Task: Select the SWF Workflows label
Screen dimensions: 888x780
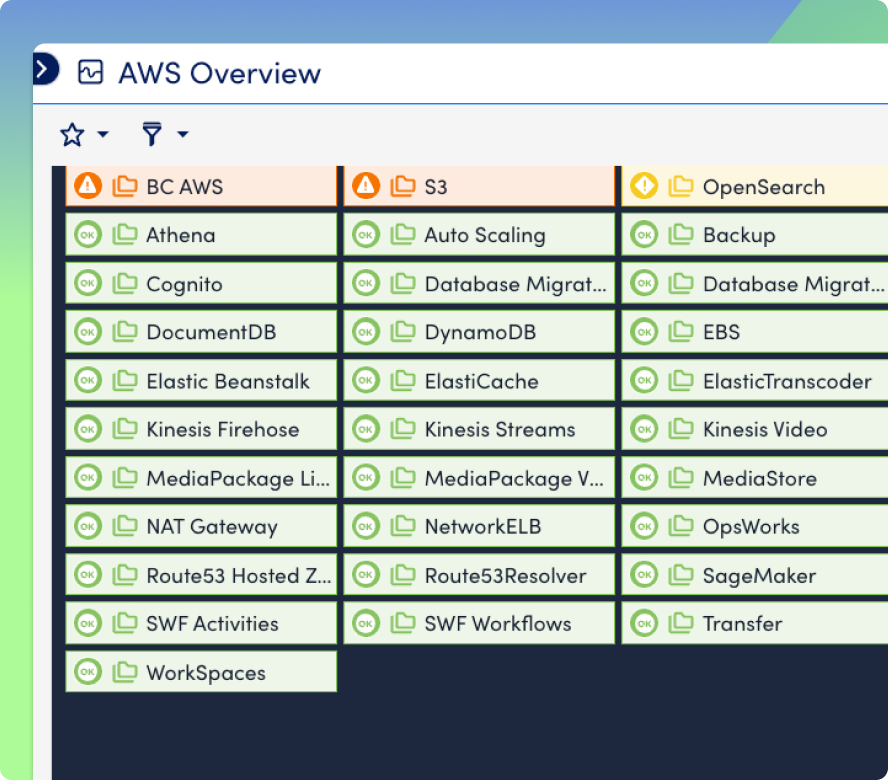Action: pyautogui.click(x=498, y=624)
